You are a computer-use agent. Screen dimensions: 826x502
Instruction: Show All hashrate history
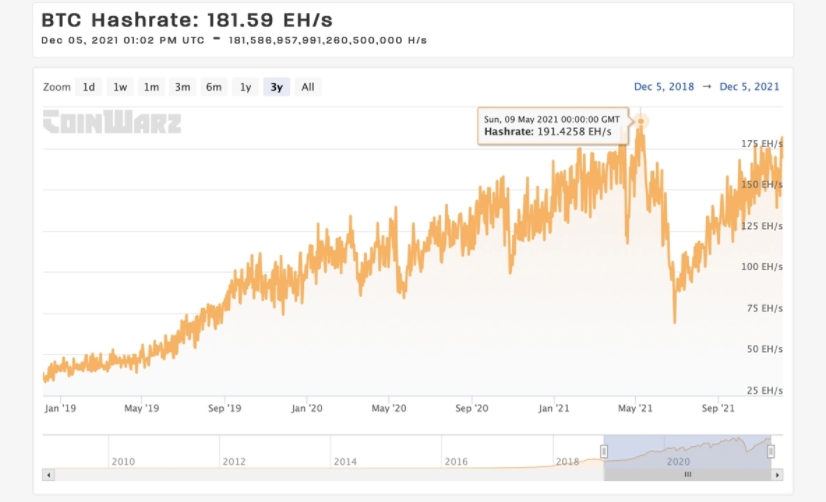(308, 87)
